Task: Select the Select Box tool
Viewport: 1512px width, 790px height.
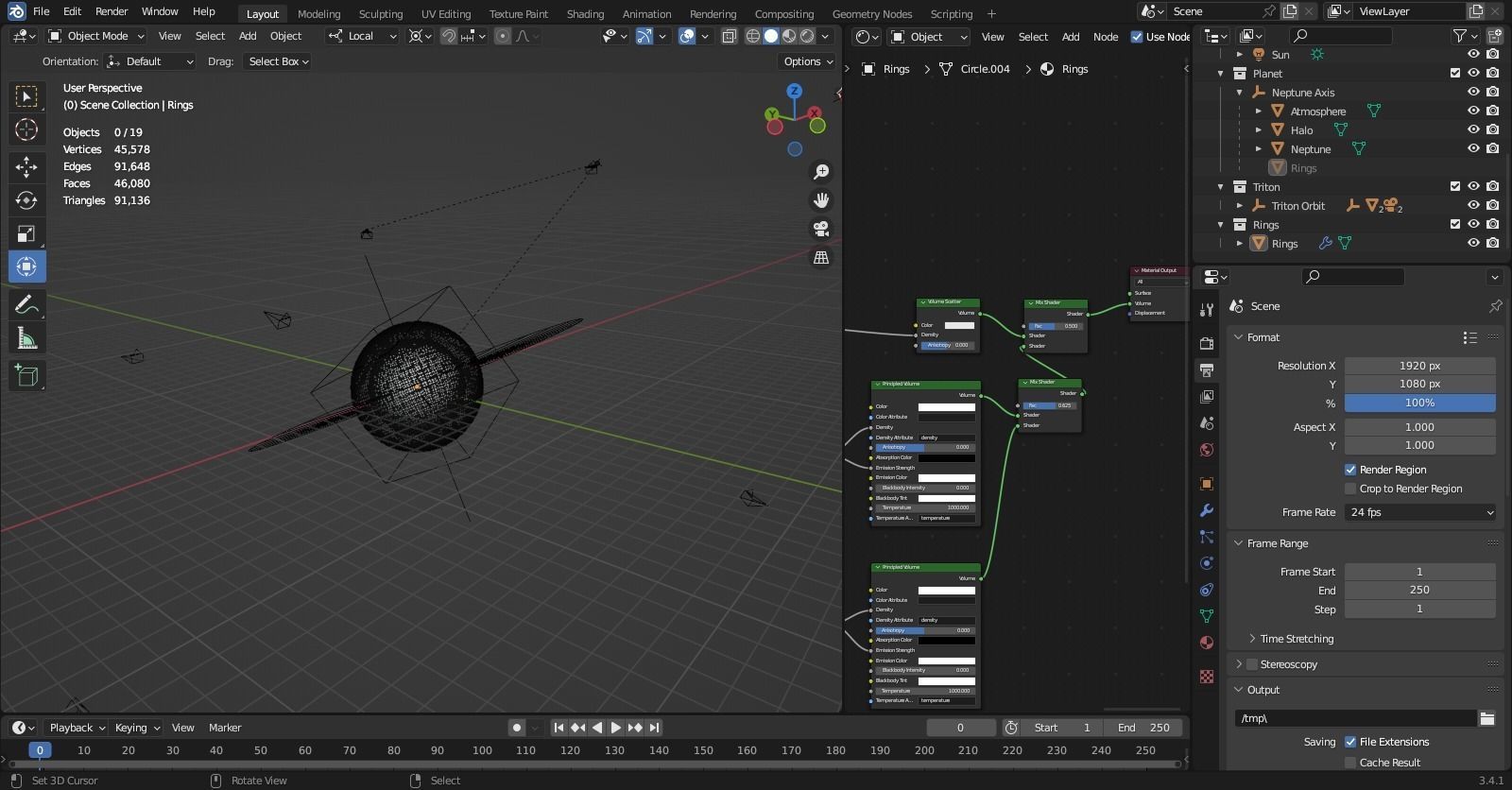Action: [x=26, y=96]
